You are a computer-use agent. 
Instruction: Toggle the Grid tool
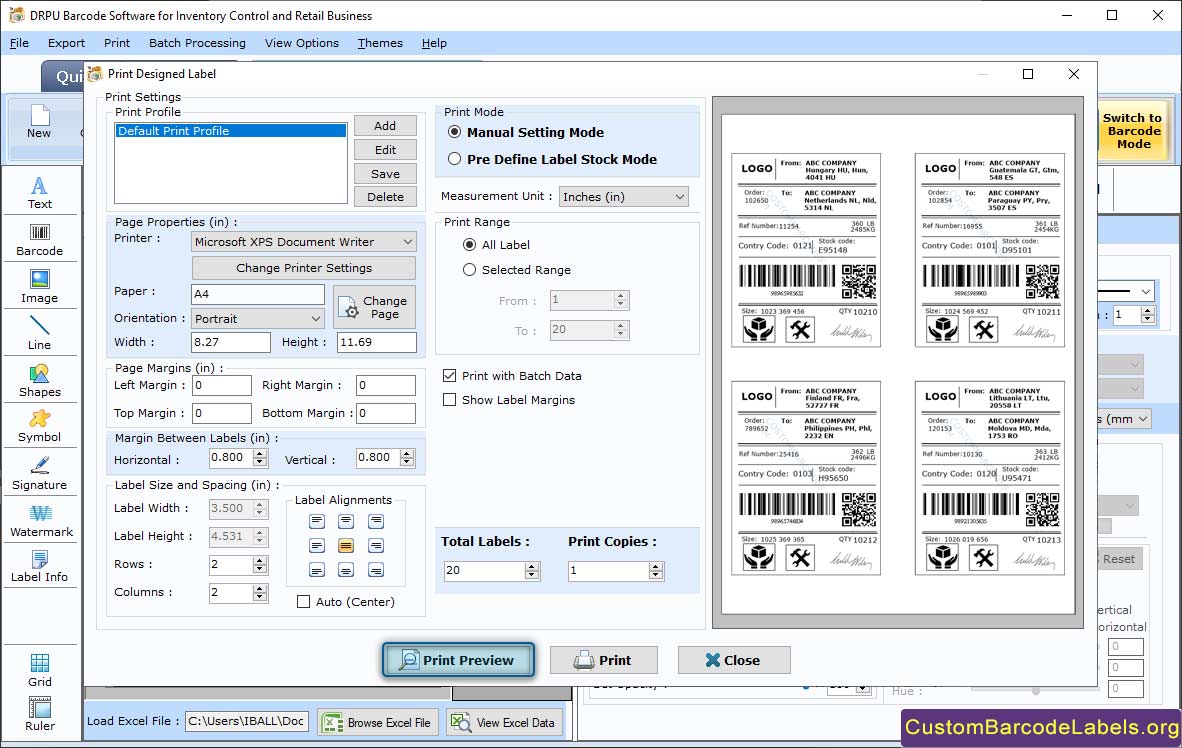point(39,670)
